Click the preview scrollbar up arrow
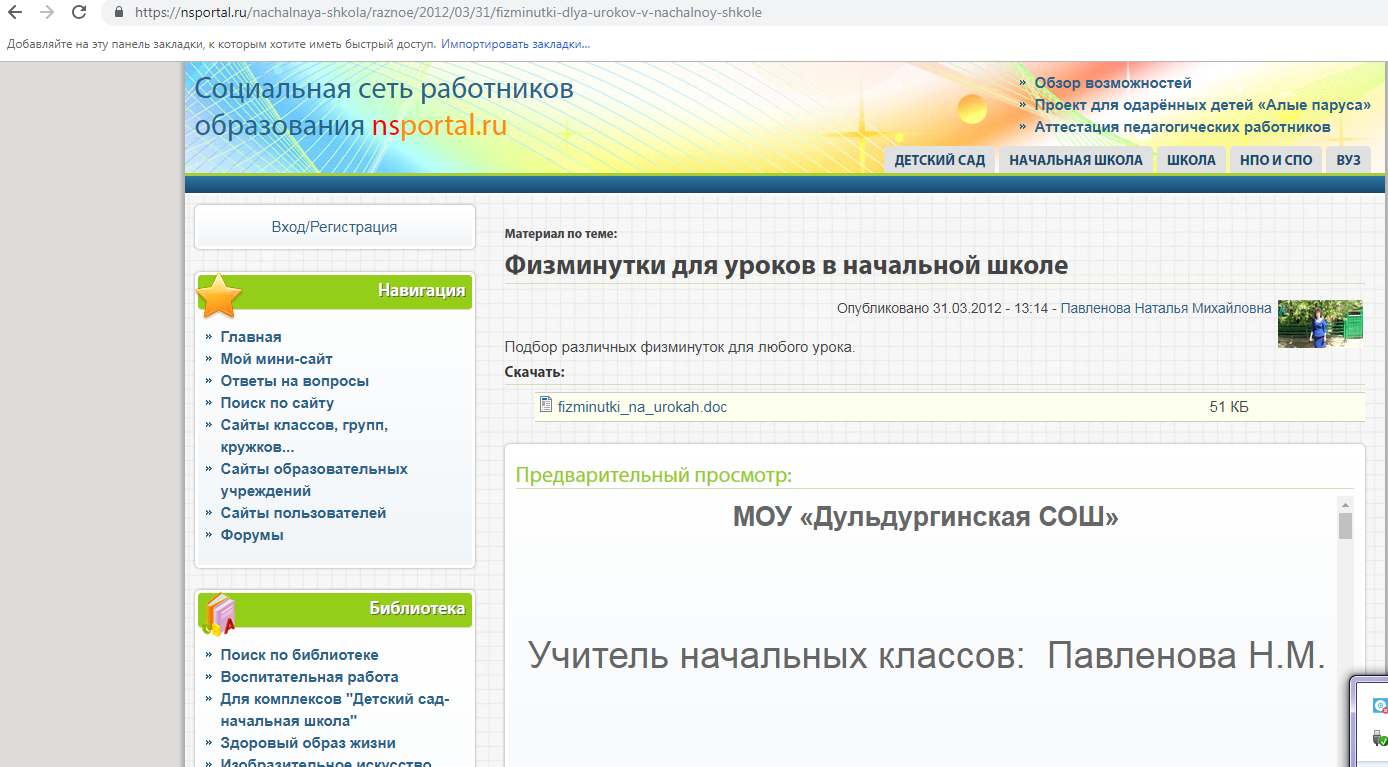The width and height of the screenshot is (1388, 767). pyautogui.click(x=1345, y=504)
